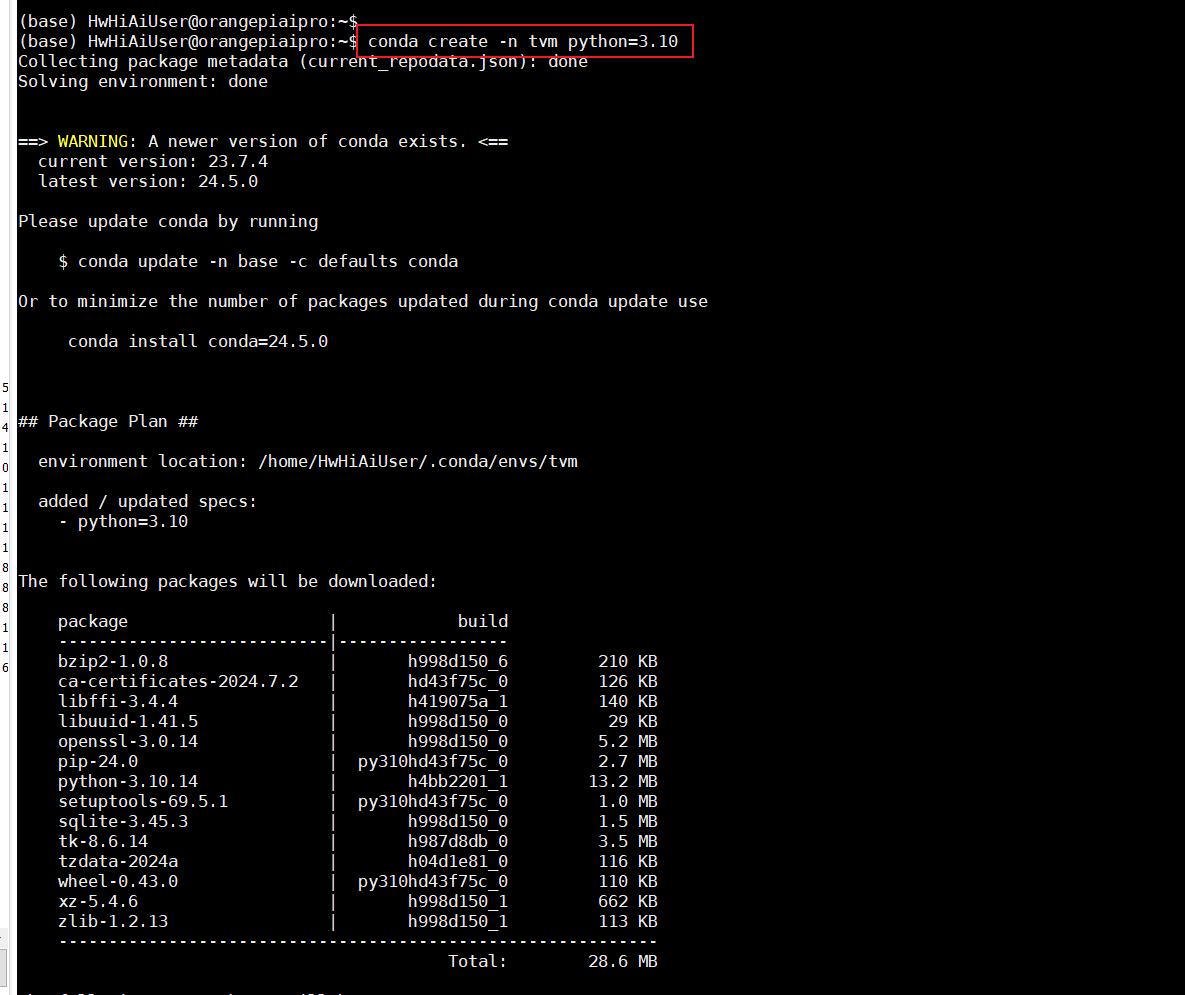This screenshot has height=995, width=1185.
Task: Click the '## Package Plan ##' heading
Action: [x=108, y=422]
